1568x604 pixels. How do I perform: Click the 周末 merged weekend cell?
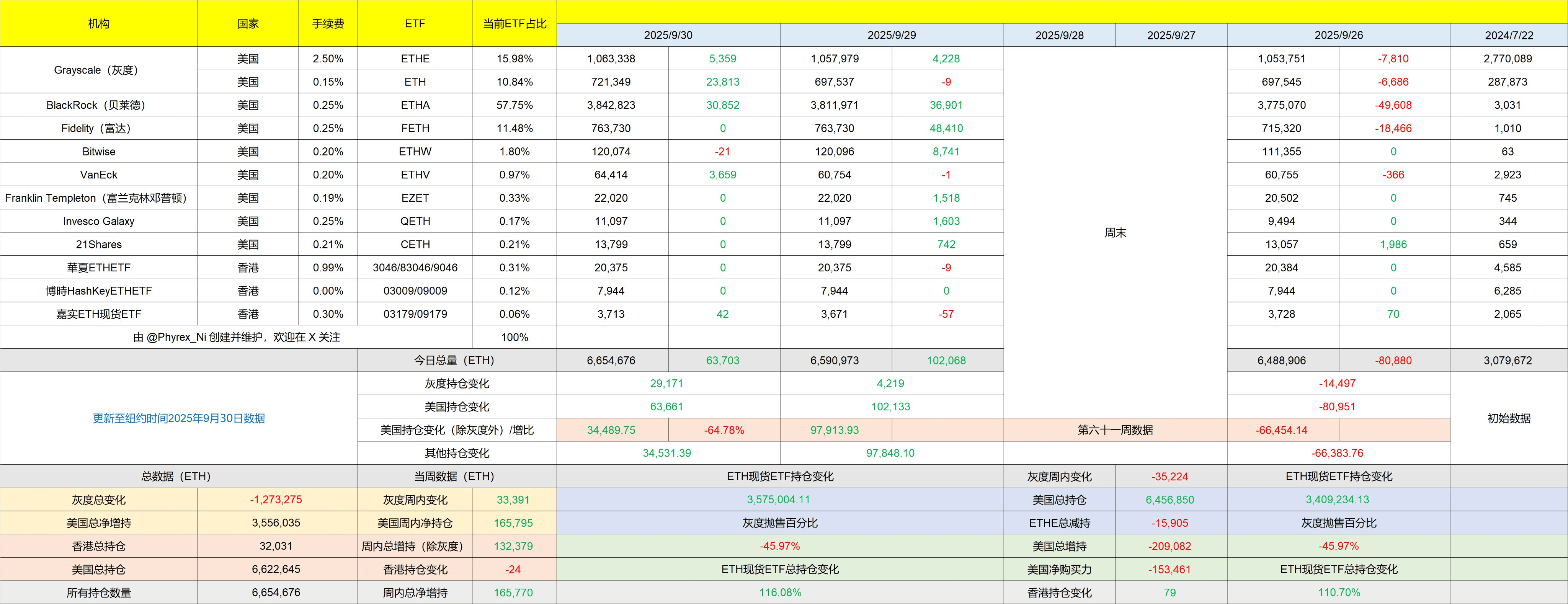click(x=1114, y=233)
